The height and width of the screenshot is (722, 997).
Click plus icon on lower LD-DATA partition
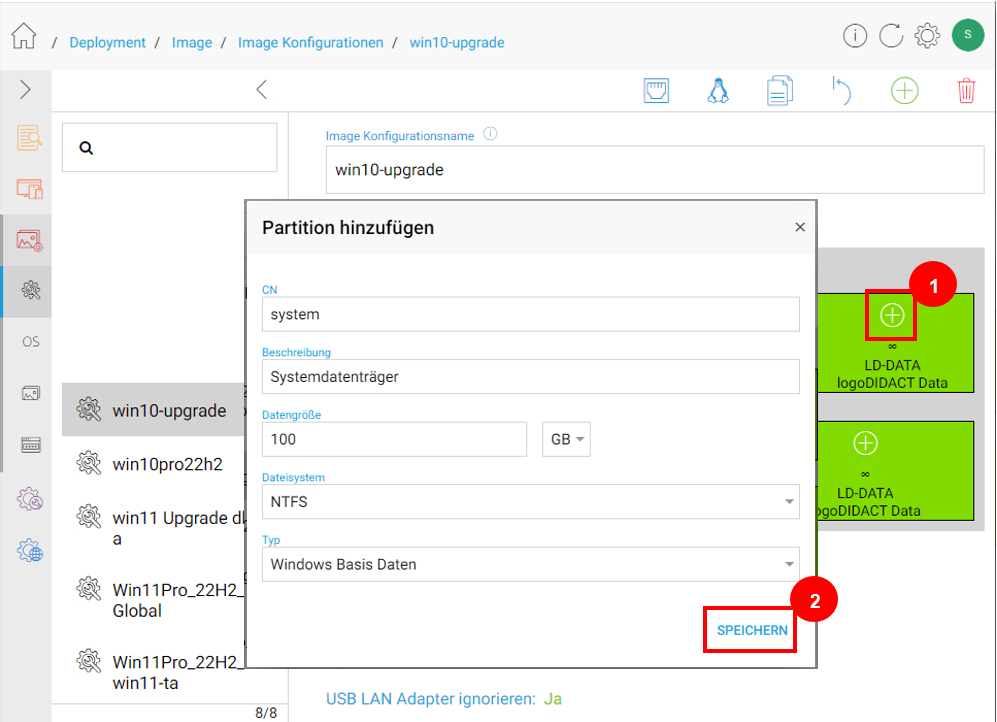click(x=865, y=443)
